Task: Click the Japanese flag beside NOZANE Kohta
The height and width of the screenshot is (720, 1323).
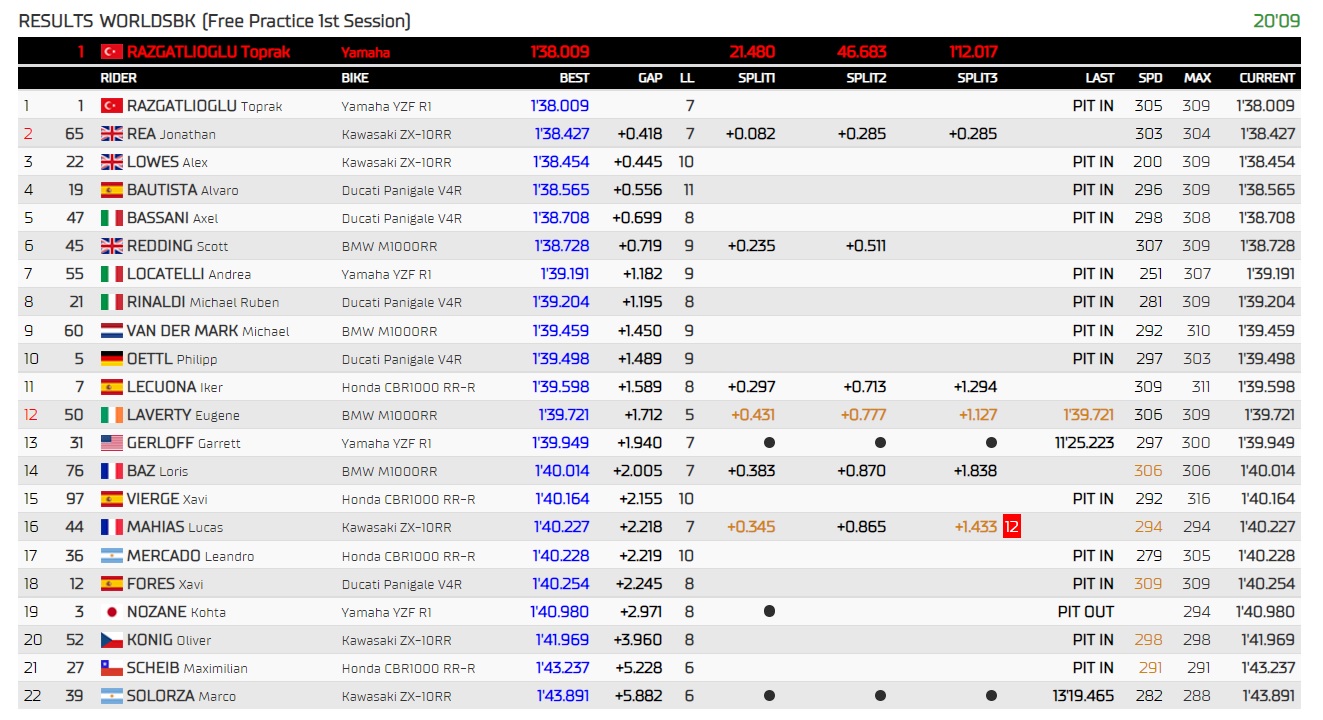Action: [x=111, y=612]
